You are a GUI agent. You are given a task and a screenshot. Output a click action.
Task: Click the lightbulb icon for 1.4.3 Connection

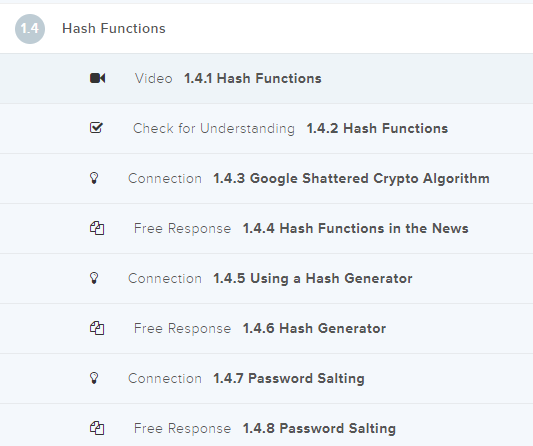(x=94, y=178)
